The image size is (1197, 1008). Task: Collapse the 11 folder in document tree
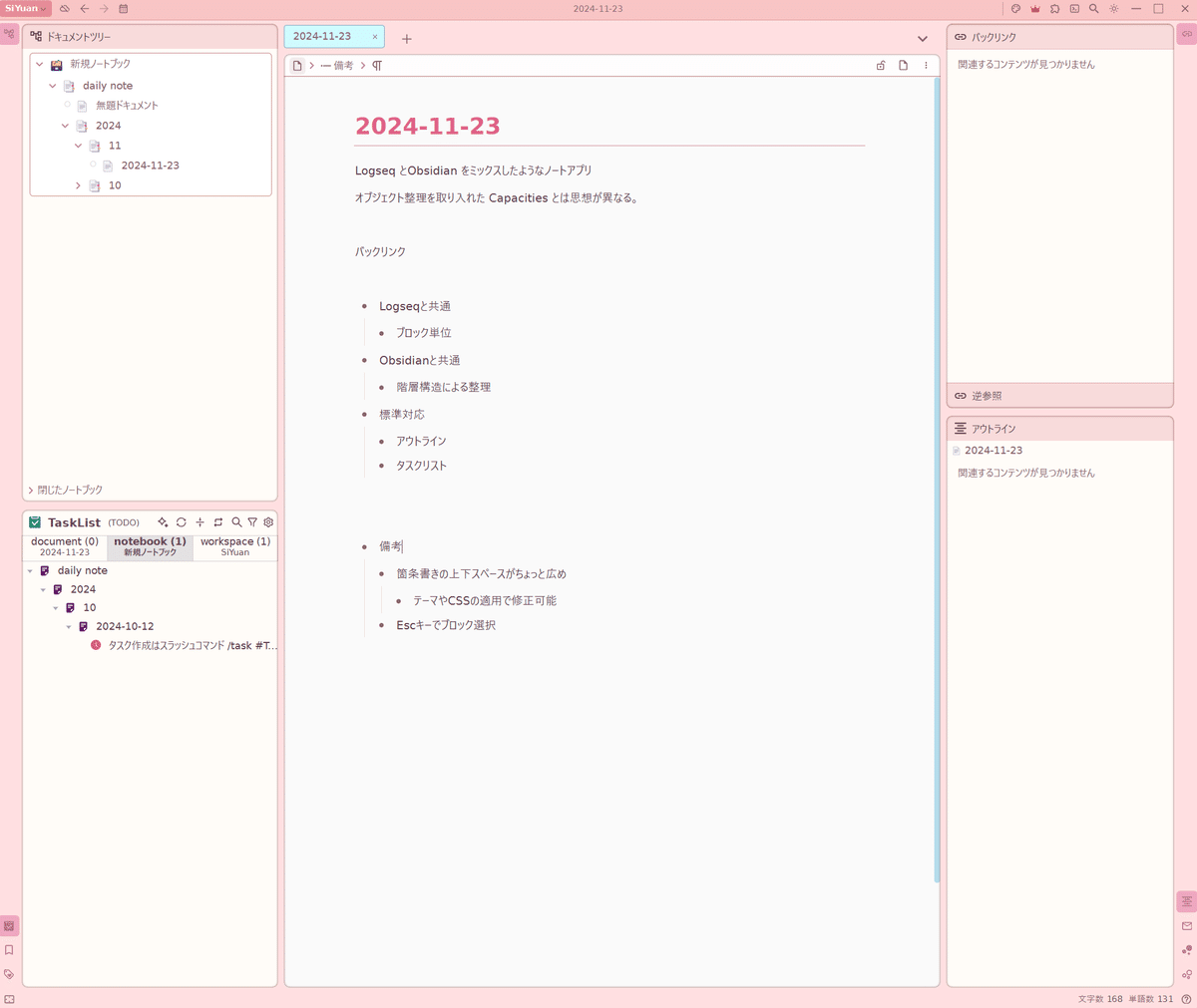[x=79, y=146]
